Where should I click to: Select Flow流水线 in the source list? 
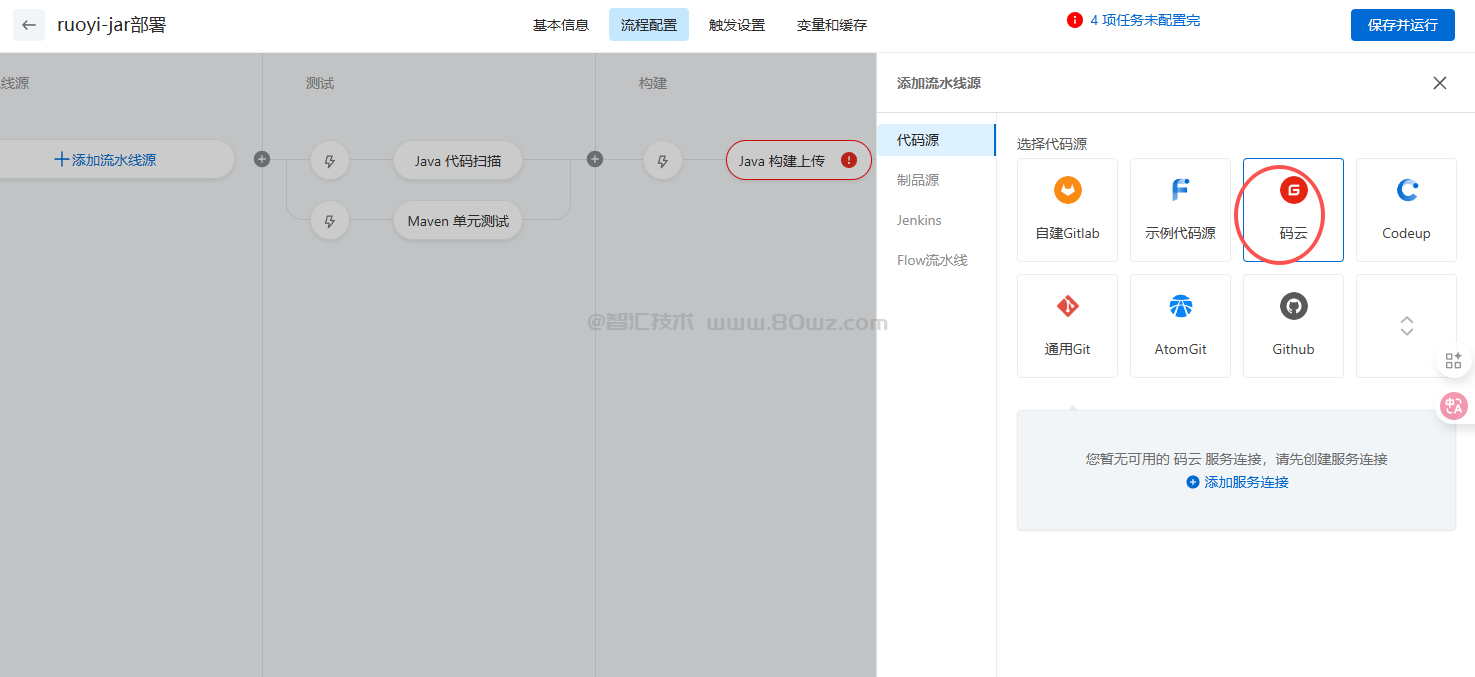[932, 260]
